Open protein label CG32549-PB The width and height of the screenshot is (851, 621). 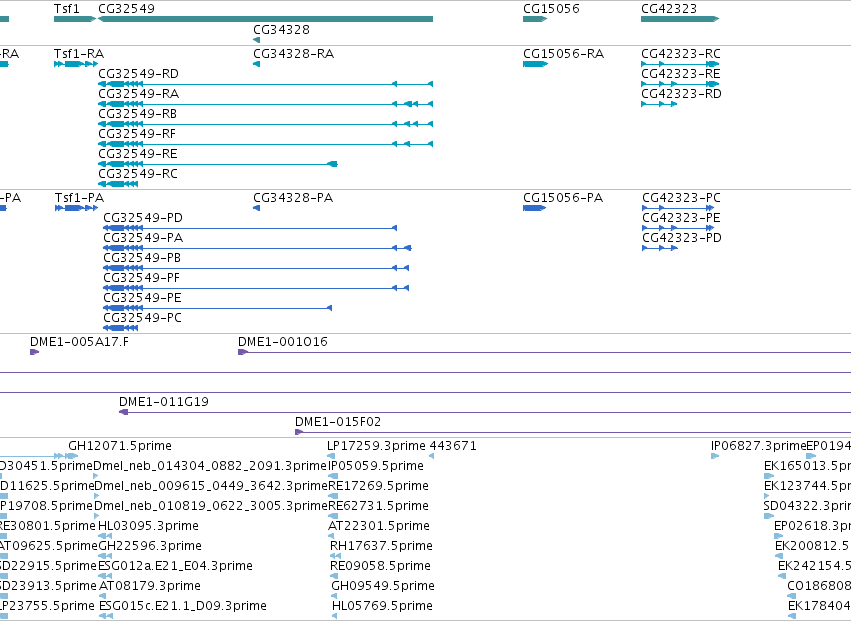pos(142,258)
